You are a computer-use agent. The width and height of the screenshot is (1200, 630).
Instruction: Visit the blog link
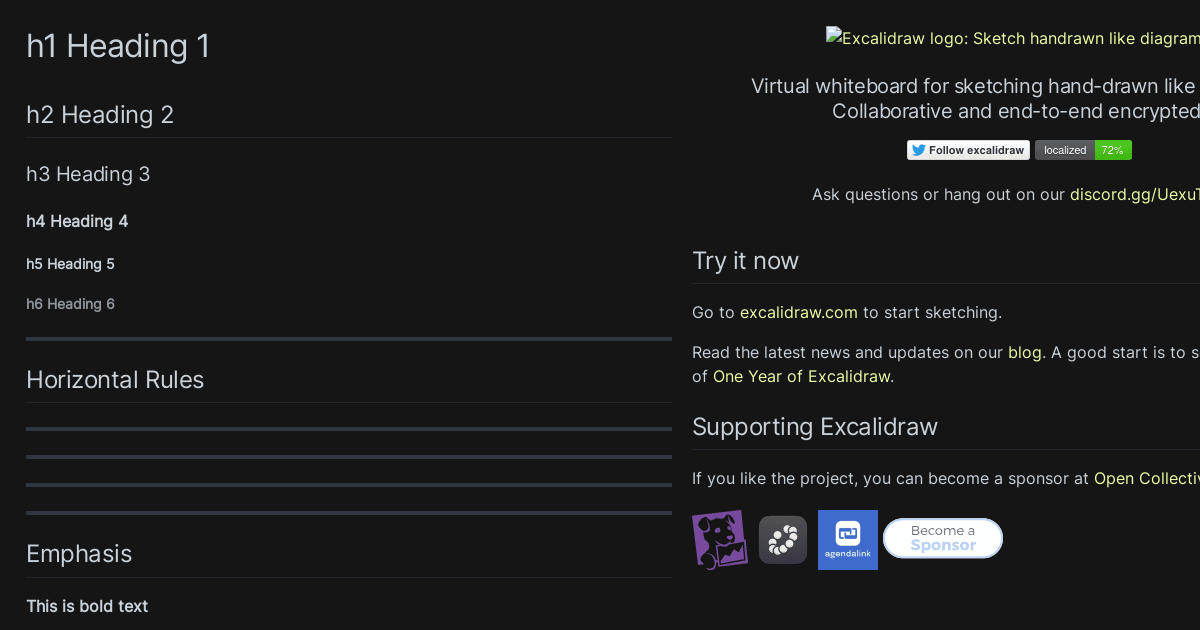click(x=1025, y=352)
